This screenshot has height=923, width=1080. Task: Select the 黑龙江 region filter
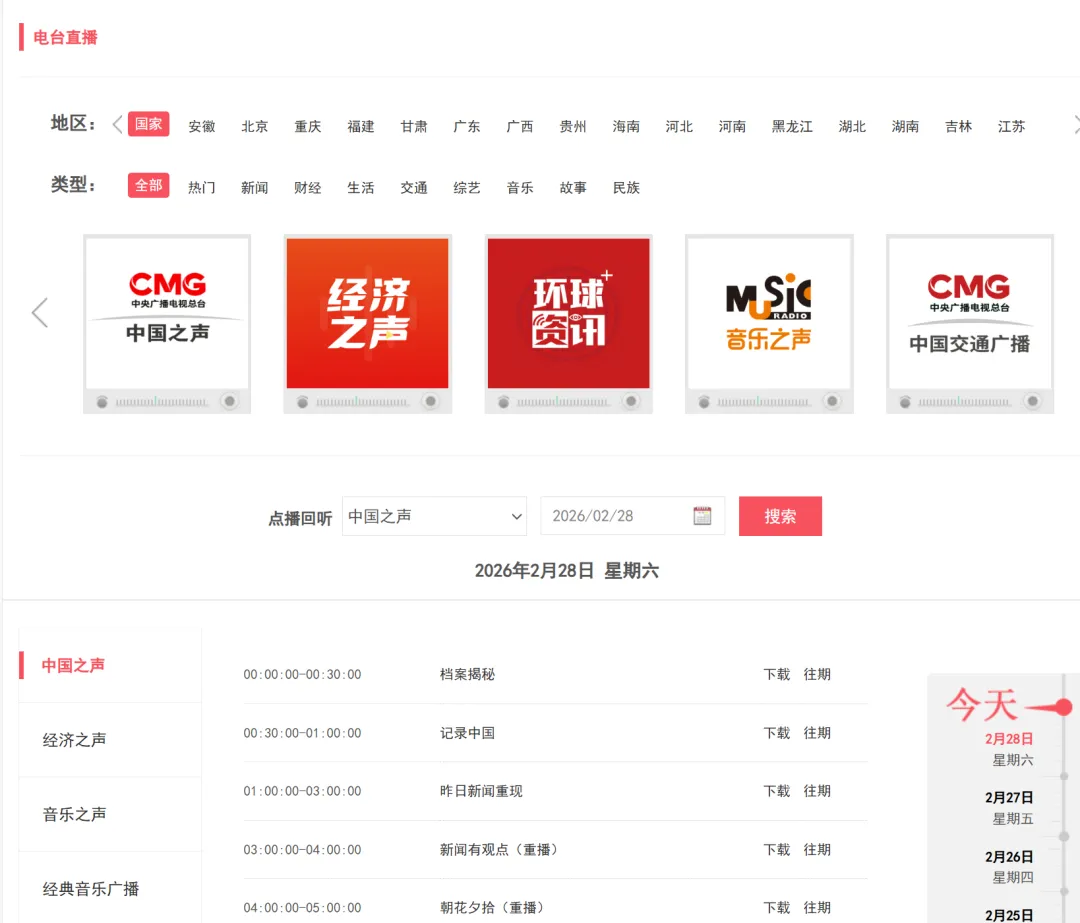[792, 126]
